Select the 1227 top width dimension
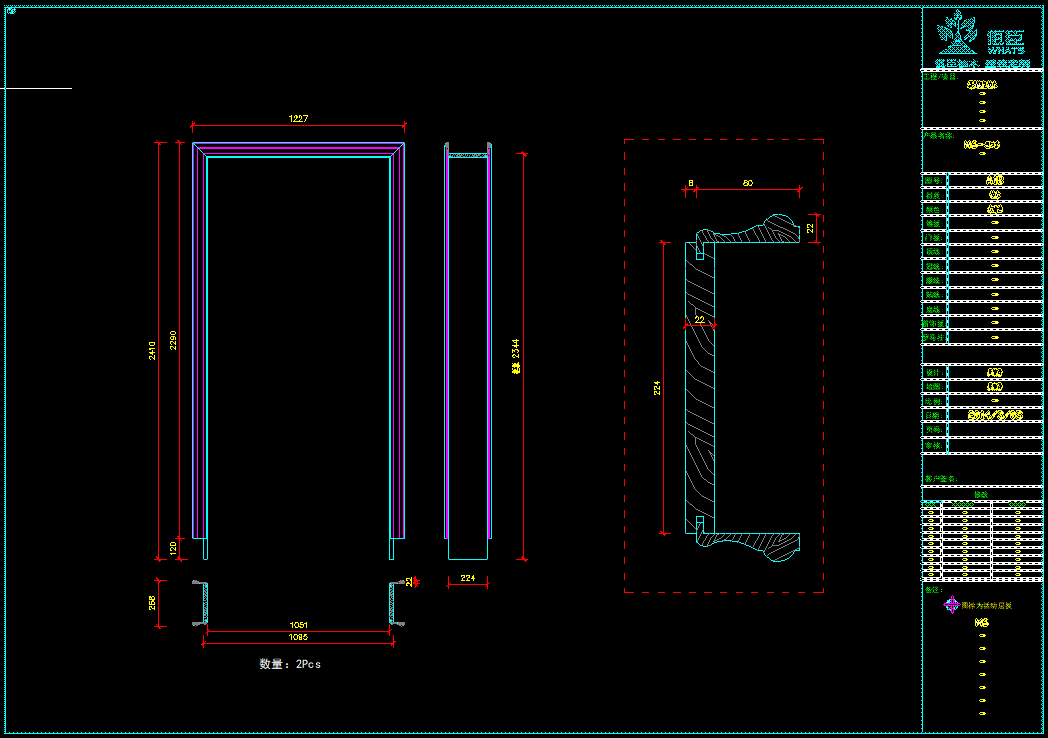1048x738 pixels. [298, 118]
